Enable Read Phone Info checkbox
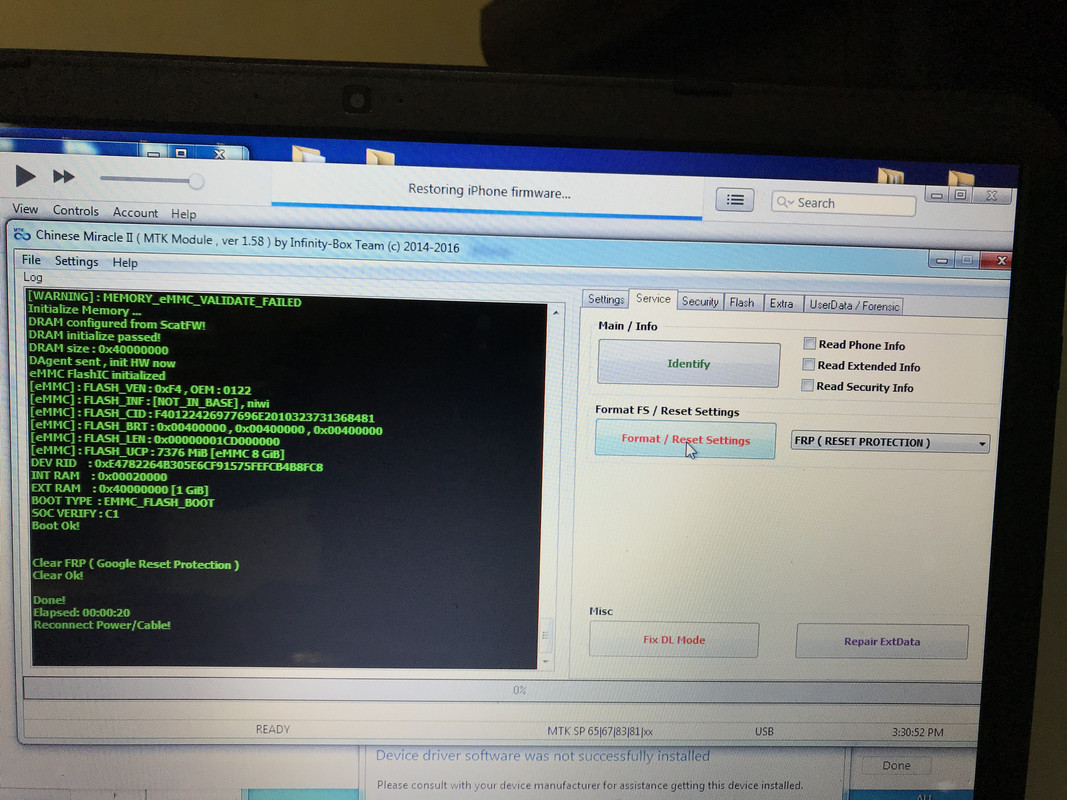The height and width of the screenshot is (800, 1067). coord(809,344)
